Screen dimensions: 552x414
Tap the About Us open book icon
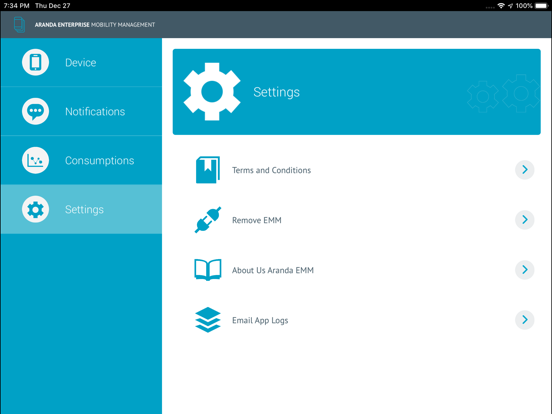tap(208, 270)
